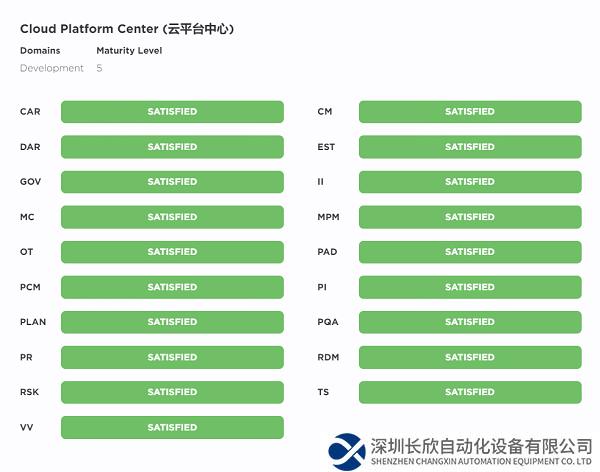Image resolution: width=600 pixels, height=472 pixels.
Task: Open the PLAN satisfied status bar
Action: (172, 322)
